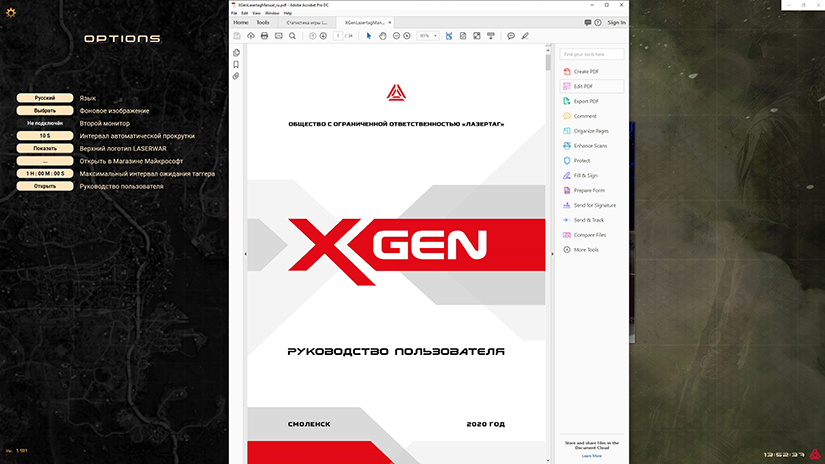Open page thumbnails panel icon
The width and height of the screenshot is (825, 464).
236,53
